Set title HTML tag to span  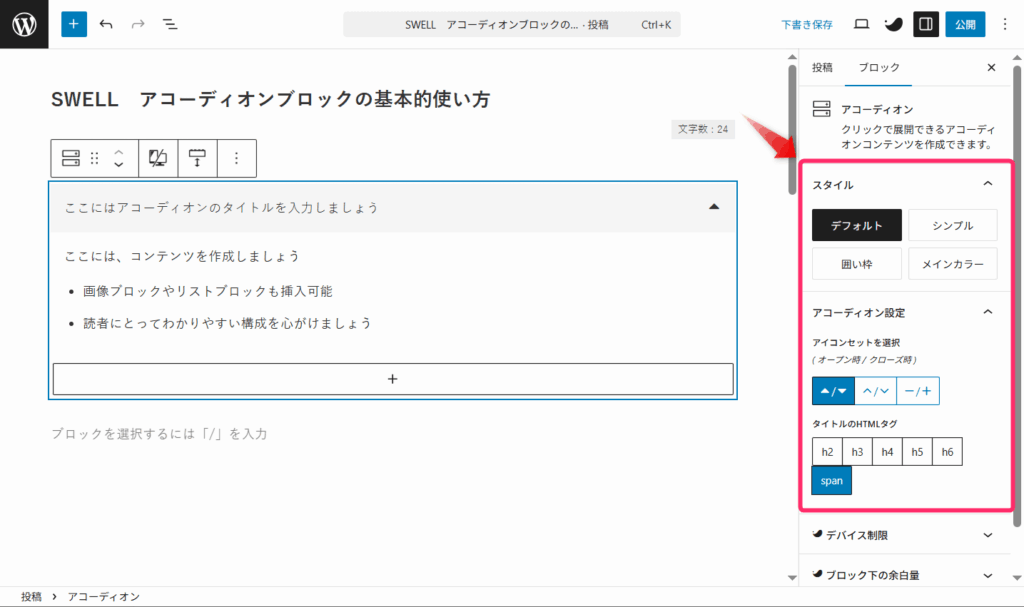pos(832,480)
